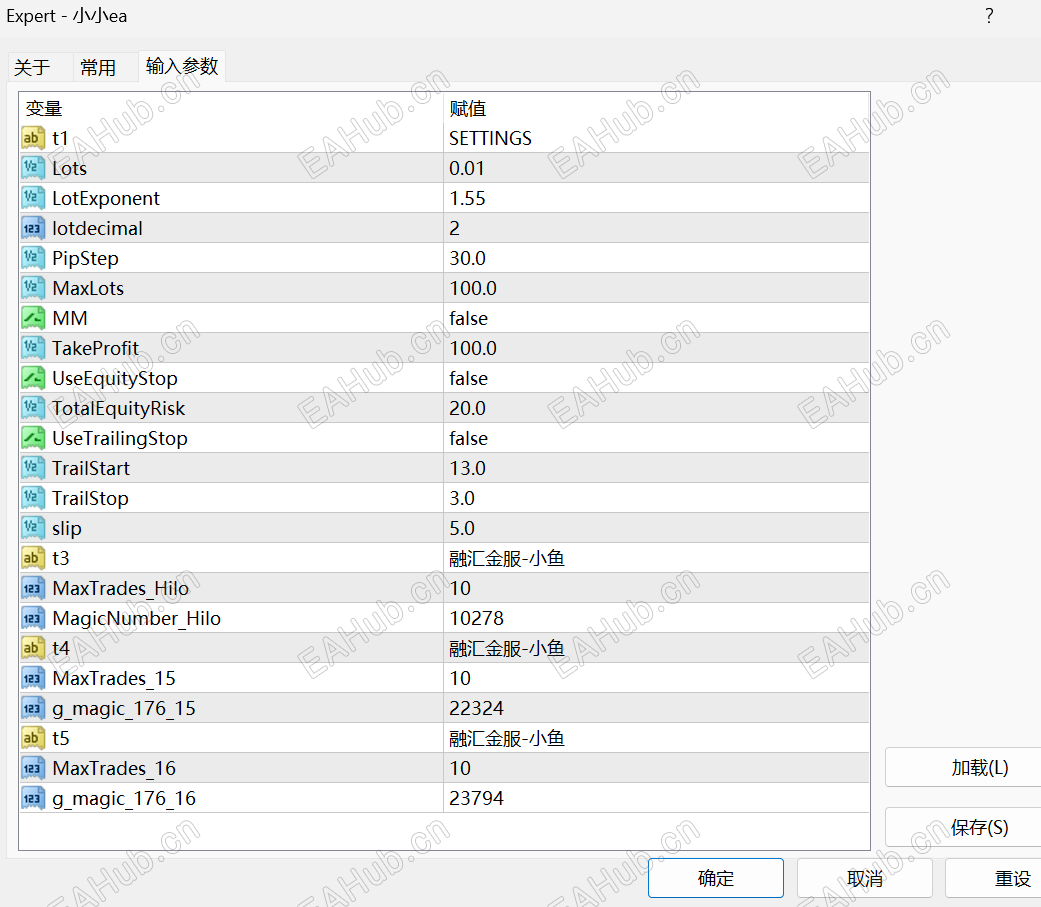Click the string icon beside t3

(33, 558)
